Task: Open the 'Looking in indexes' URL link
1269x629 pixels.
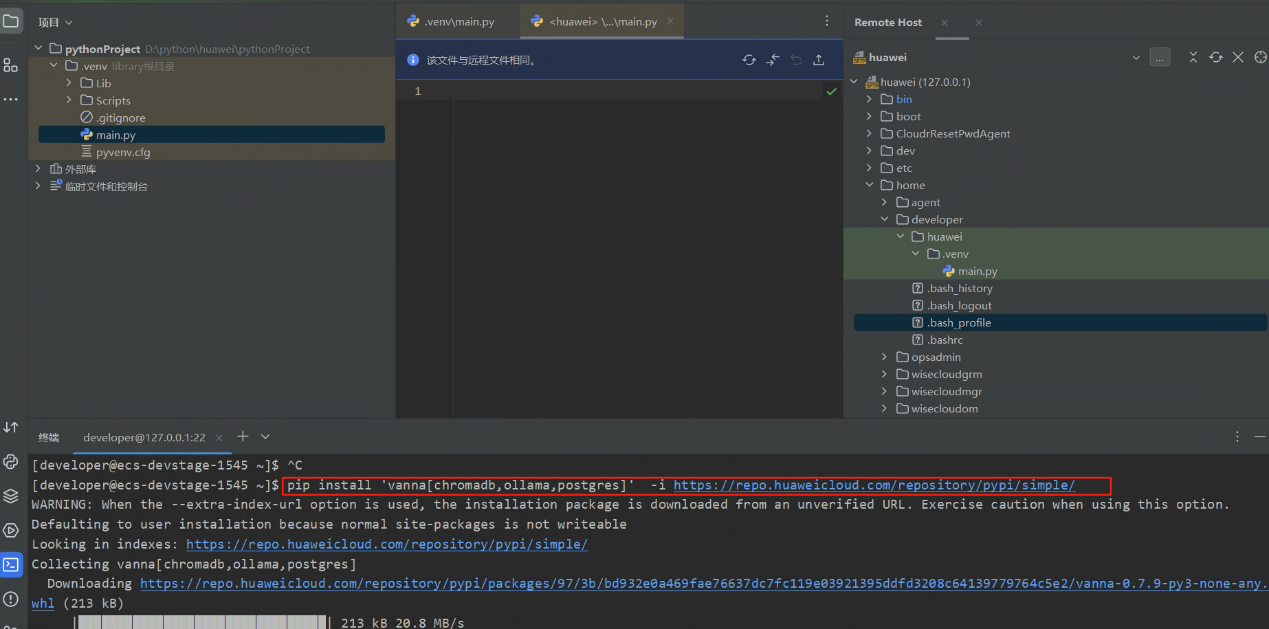Action: [x=387, y=544]
